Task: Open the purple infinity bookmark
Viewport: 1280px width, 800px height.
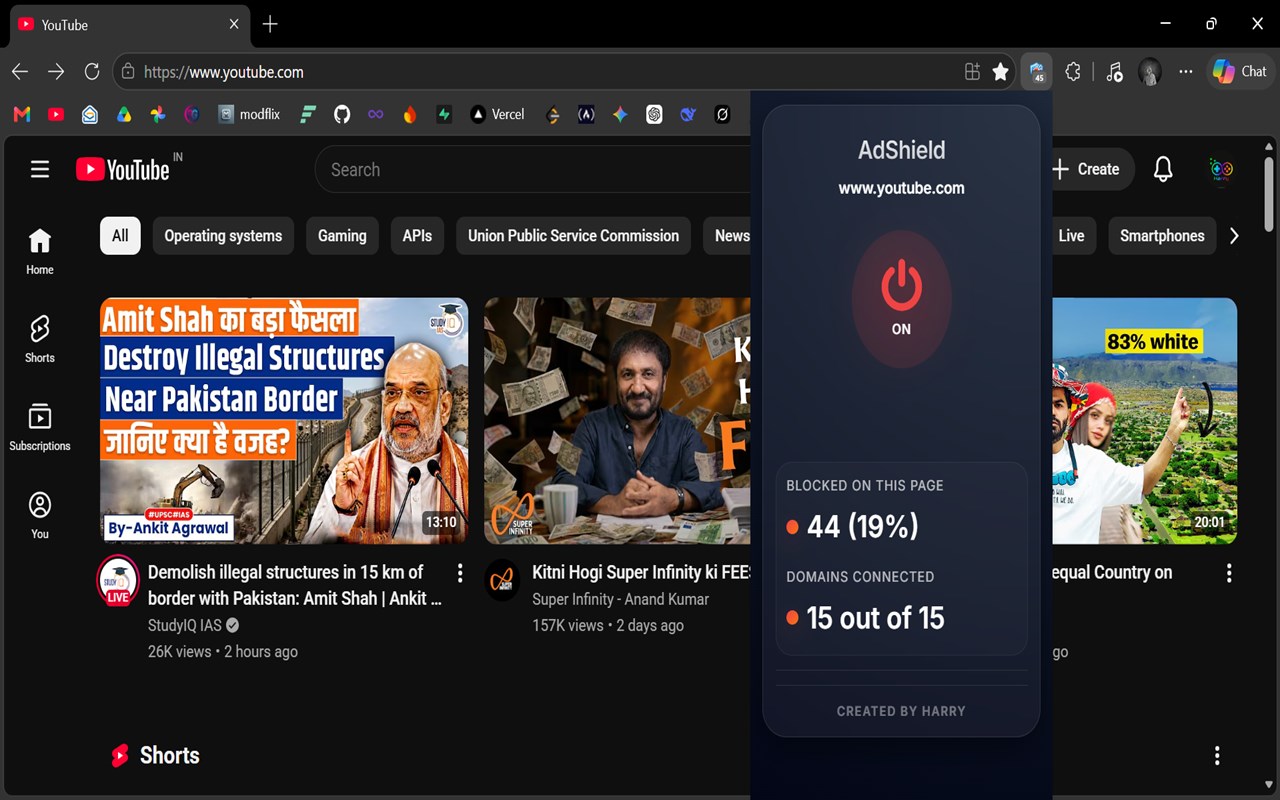Action: (376, 115)
